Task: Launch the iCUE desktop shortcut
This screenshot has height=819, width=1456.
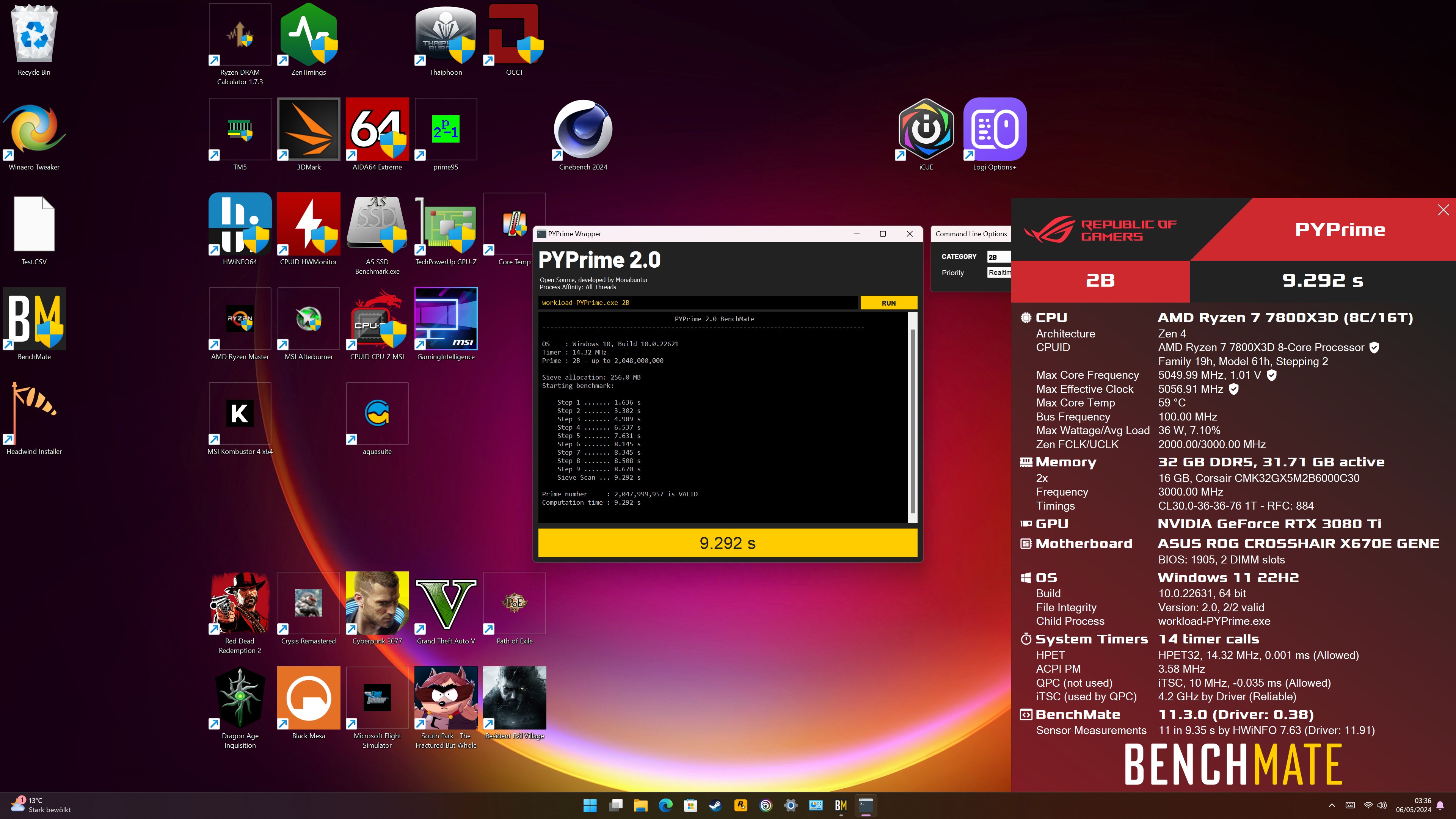Action: click(x=926, y=135)
